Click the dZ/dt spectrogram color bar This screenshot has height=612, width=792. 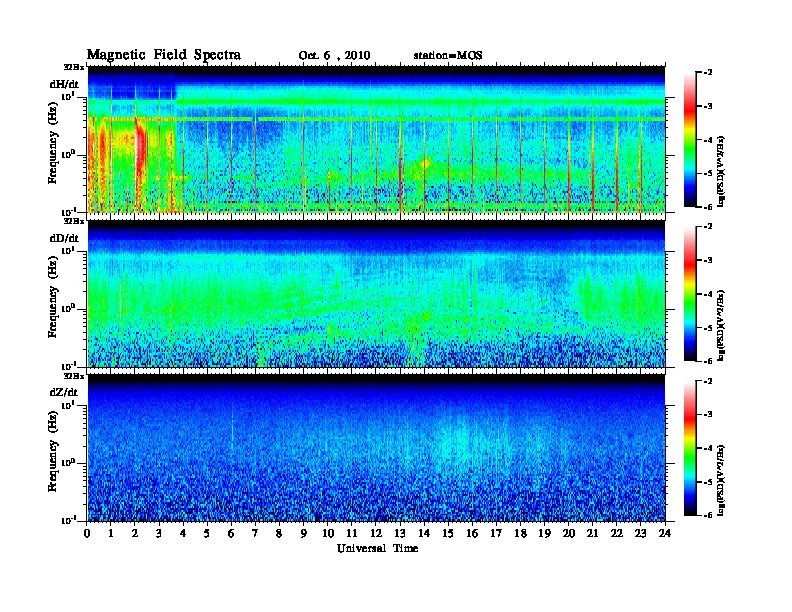coord(690,448)
